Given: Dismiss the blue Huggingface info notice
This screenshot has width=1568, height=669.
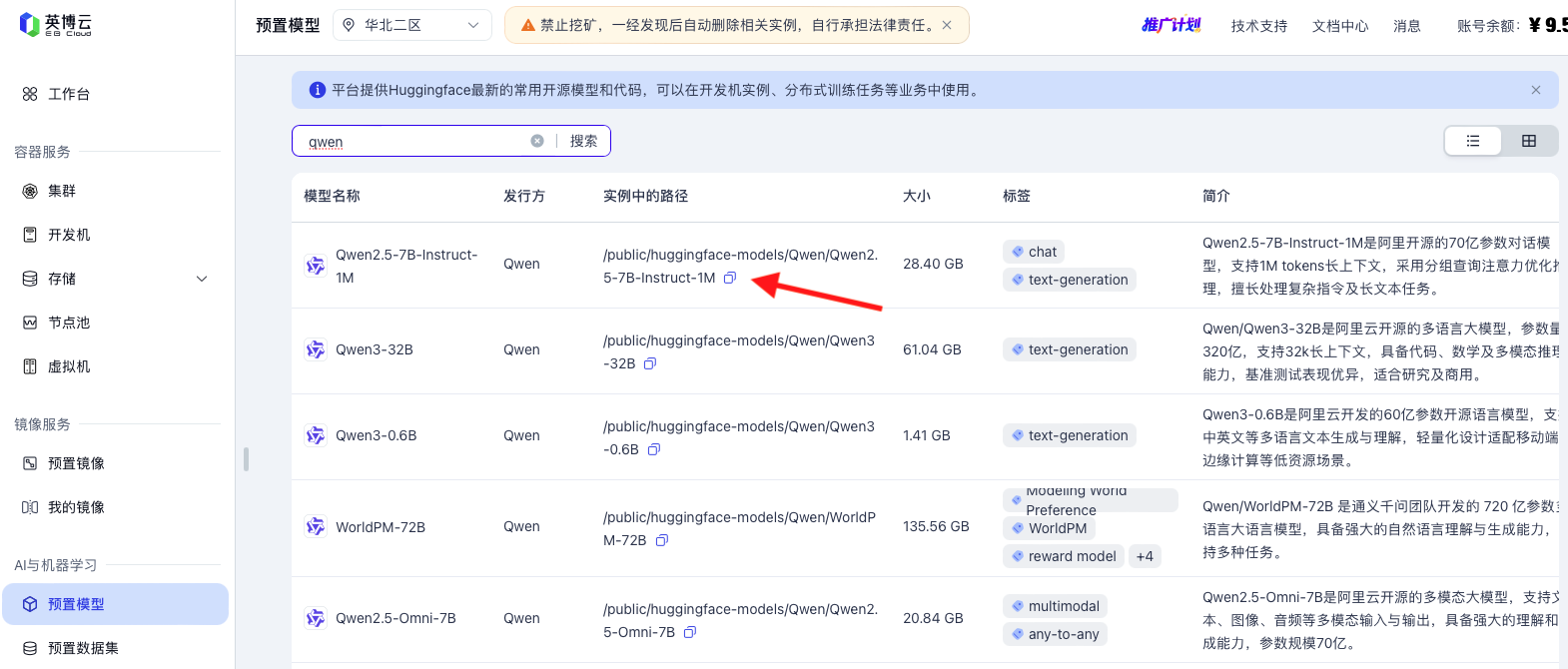Looking at the screenshot, I should click(1536, 90).
